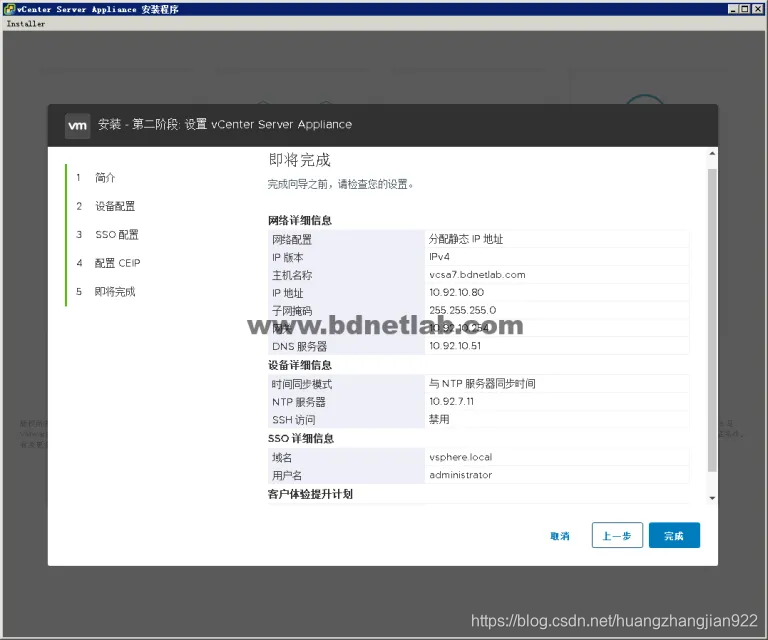Click the vm logo in the dialog header
This screenshot has height=640, width=768.
pos(77,126)
